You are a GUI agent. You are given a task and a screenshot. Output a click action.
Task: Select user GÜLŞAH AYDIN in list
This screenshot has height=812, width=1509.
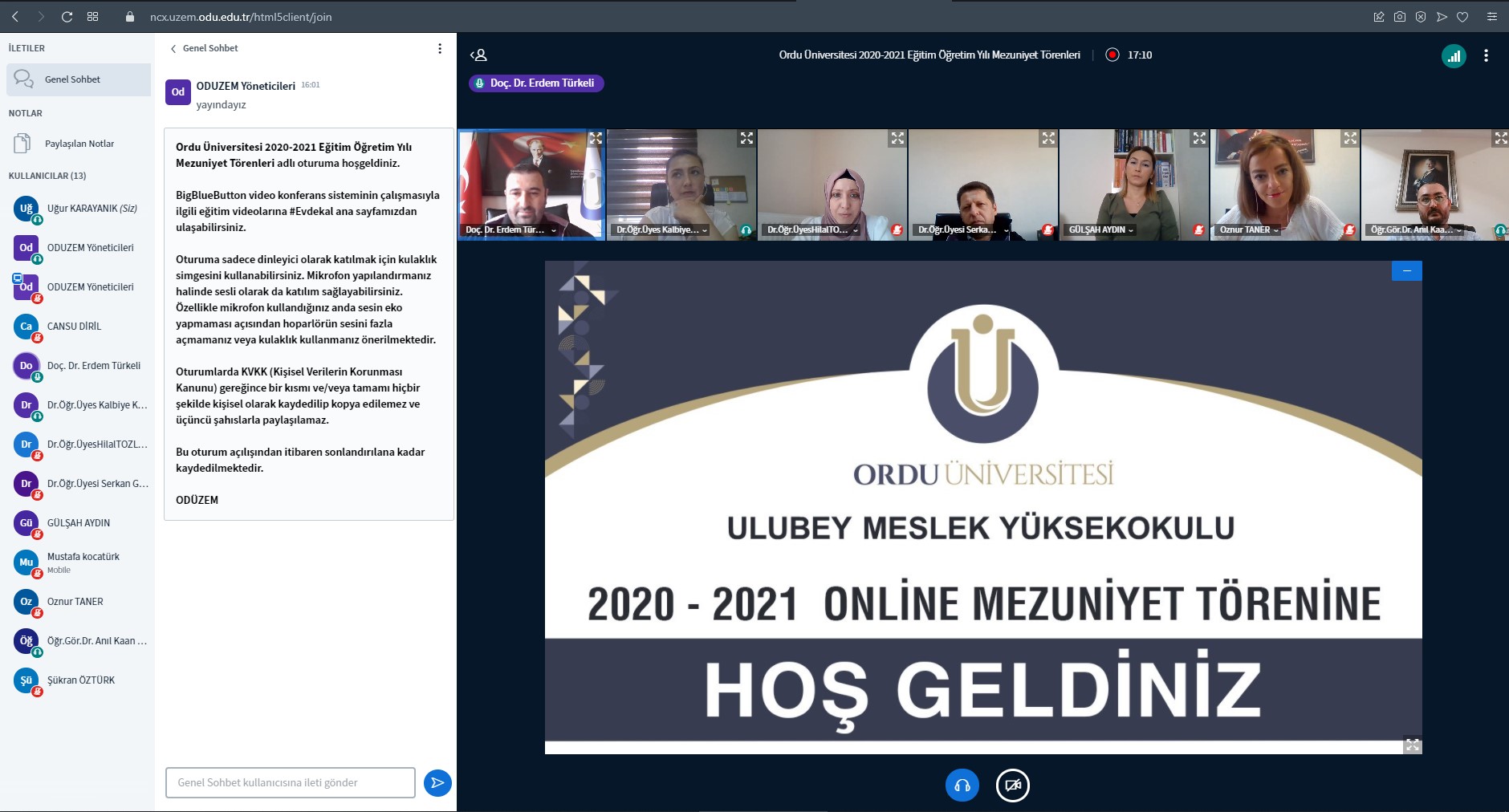click(x=79, y=523)
